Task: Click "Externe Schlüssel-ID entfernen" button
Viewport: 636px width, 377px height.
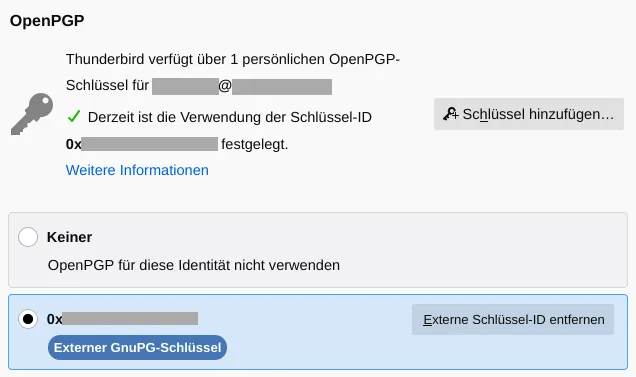Action: (513, 319)
